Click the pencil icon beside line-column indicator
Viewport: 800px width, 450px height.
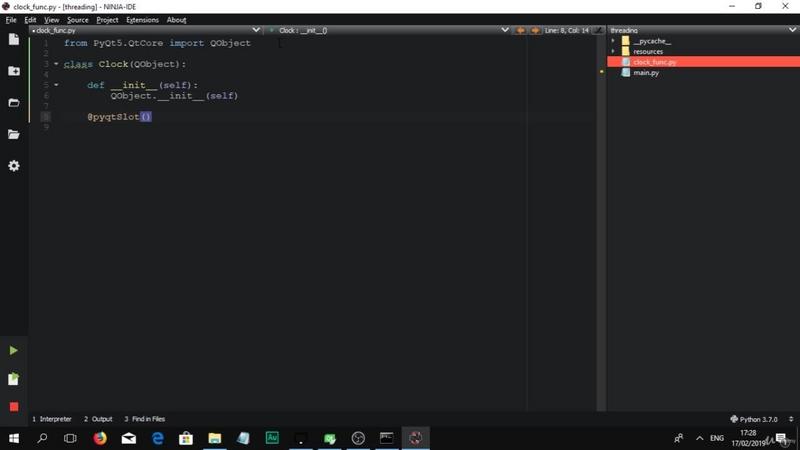point(599,31)
